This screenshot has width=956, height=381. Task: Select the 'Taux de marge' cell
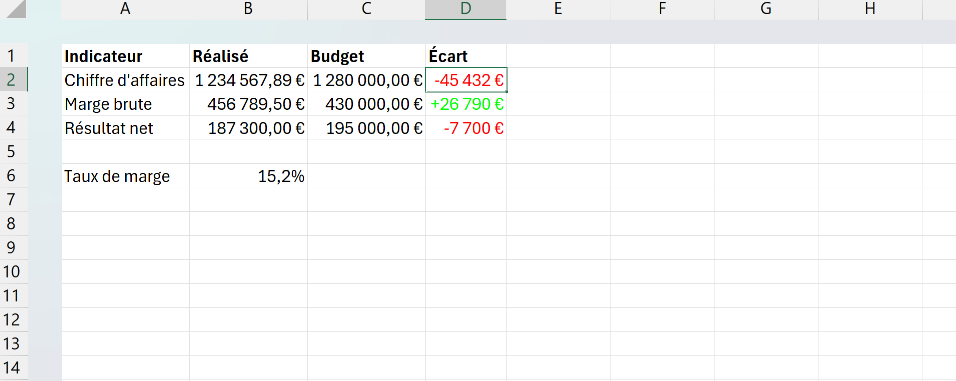click(126, 176)
